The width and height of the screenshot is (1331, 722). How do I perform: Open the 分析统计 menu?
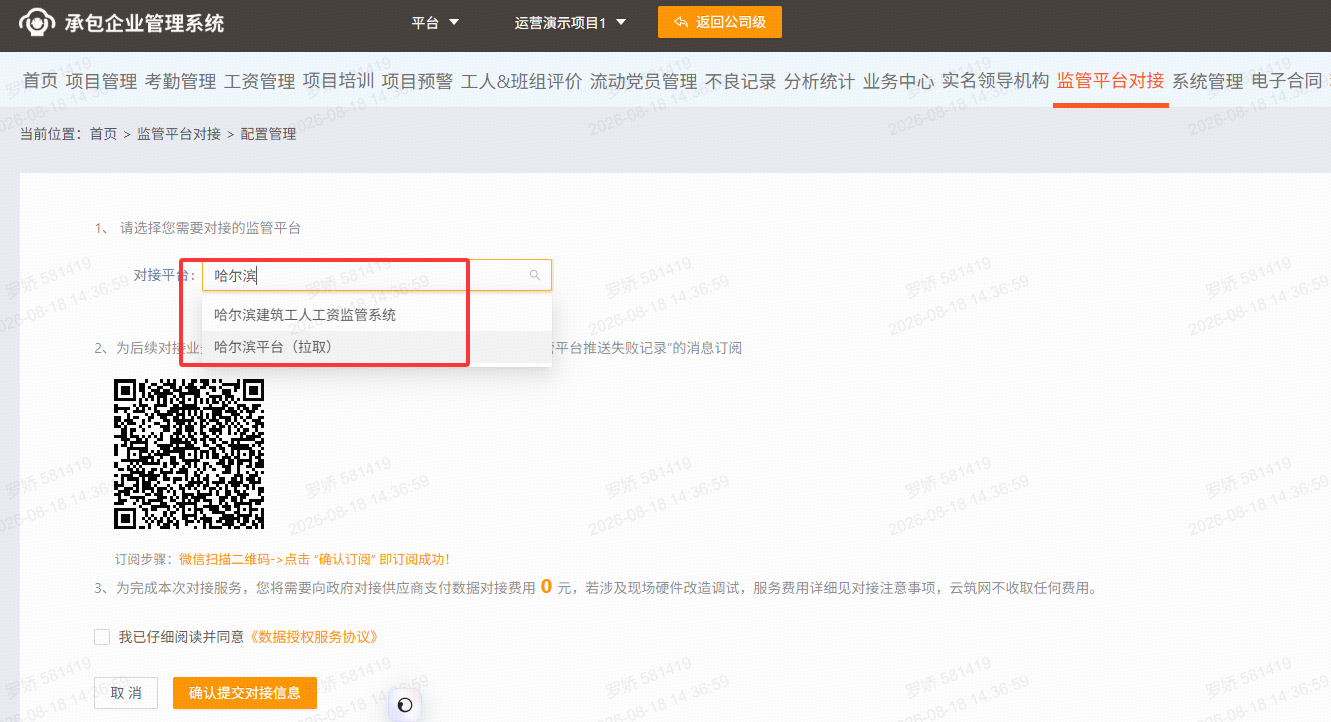pos(819,81)
